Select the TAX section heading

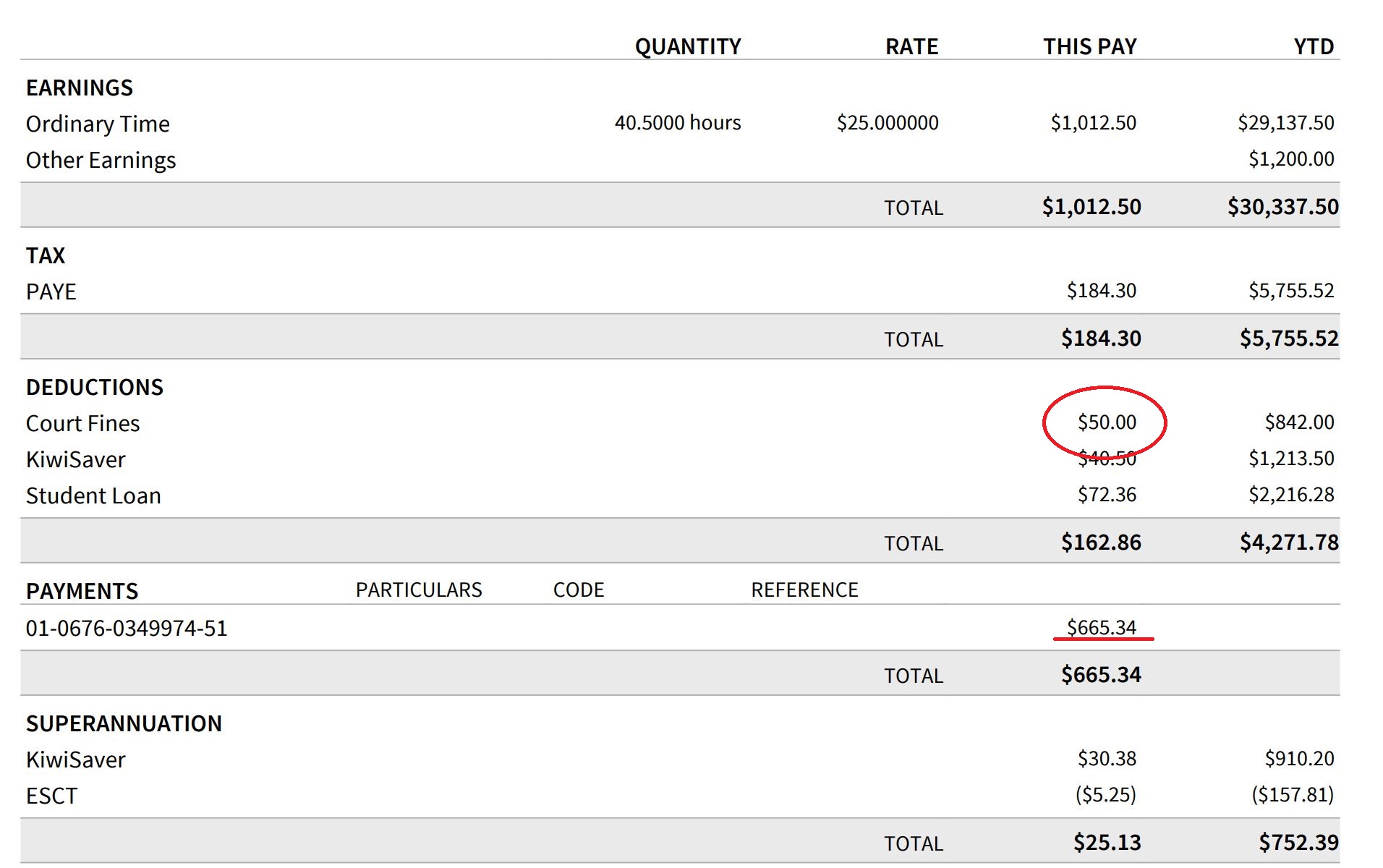[46, 255]
